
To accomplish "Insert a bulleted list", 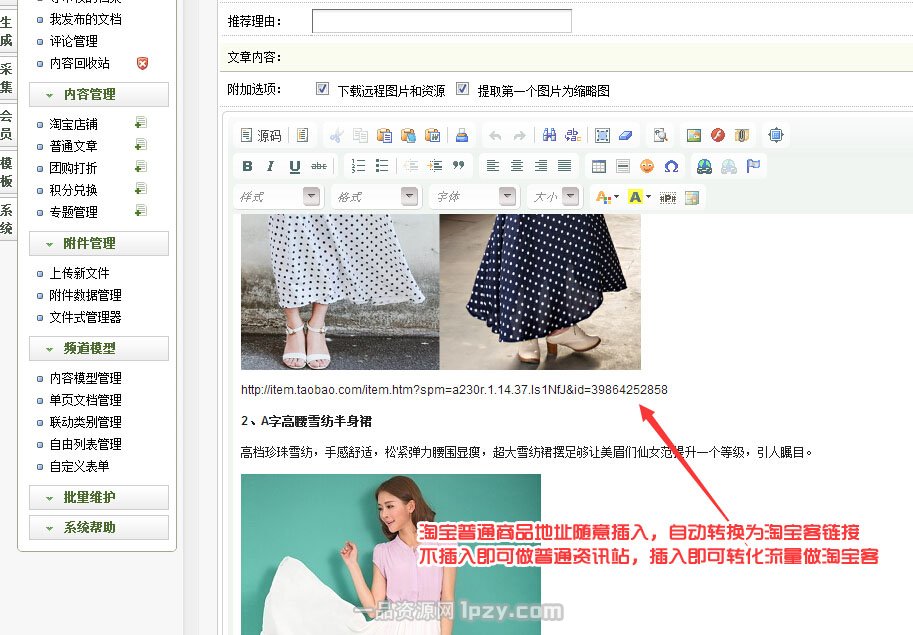I will [382, 166].
